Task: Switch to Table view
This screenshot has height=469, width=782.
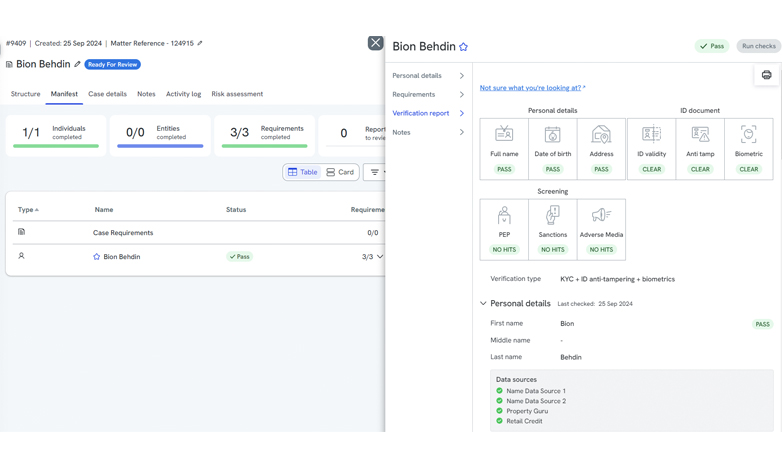Action: point(302,172)
